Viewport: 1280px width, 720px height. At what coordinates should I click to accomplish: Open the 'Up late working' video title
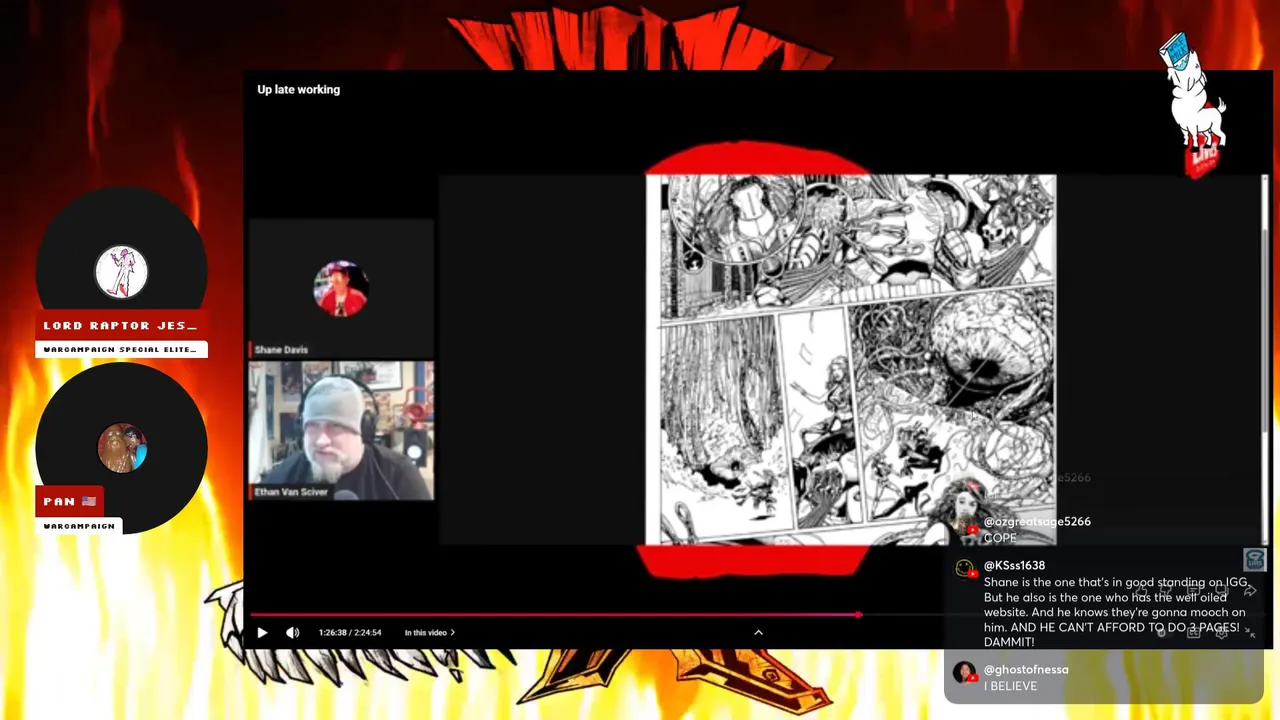click(x=298, y=89)
